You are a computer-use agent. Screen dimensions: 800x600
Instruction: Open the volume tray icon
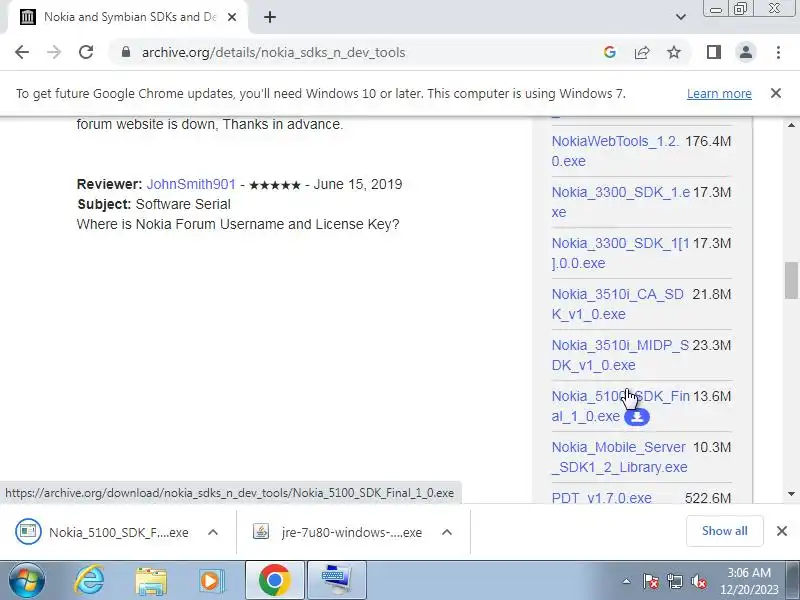coord(698,581)
